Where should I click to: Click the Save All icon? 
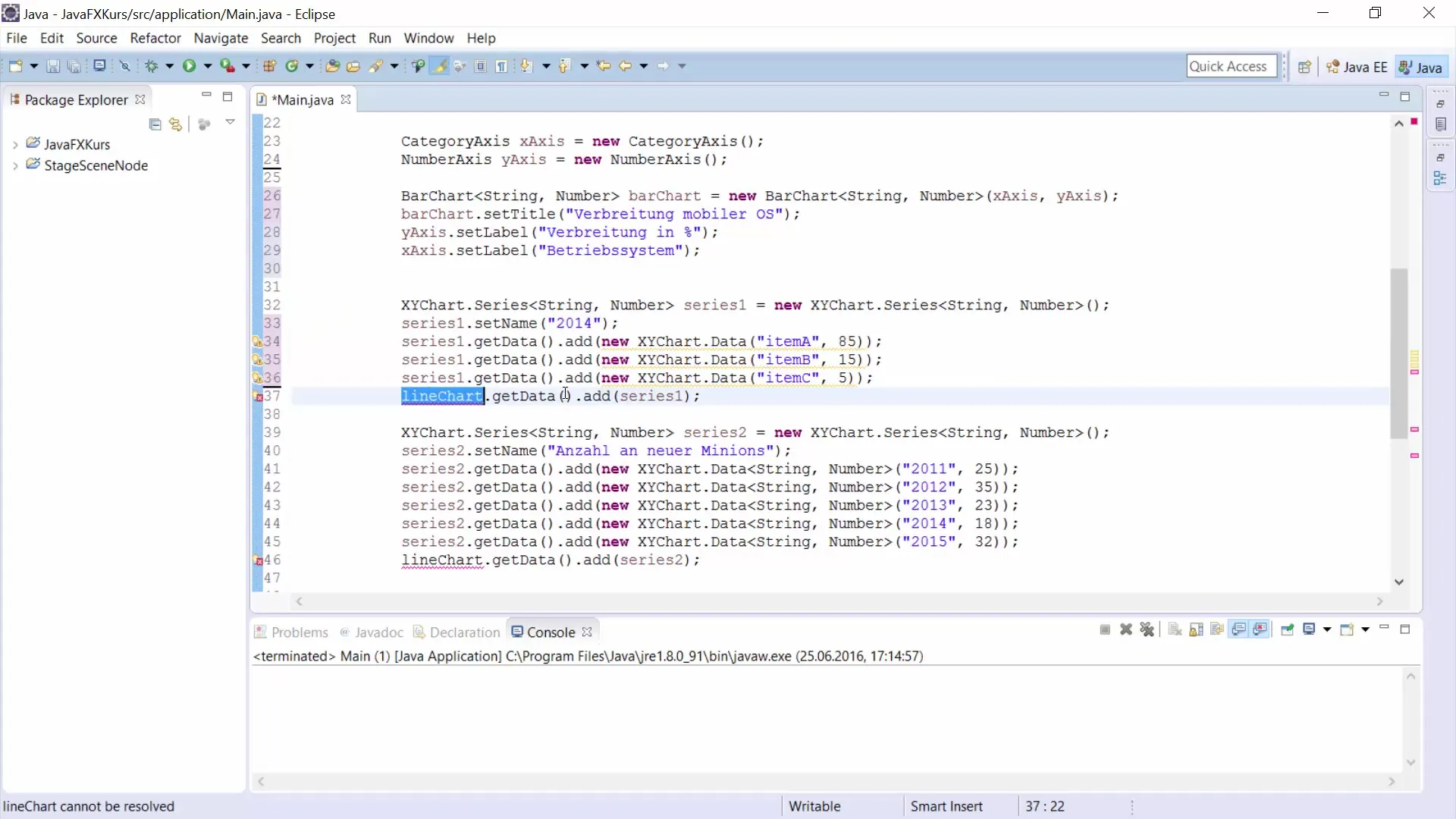click(x=74, y=66)
